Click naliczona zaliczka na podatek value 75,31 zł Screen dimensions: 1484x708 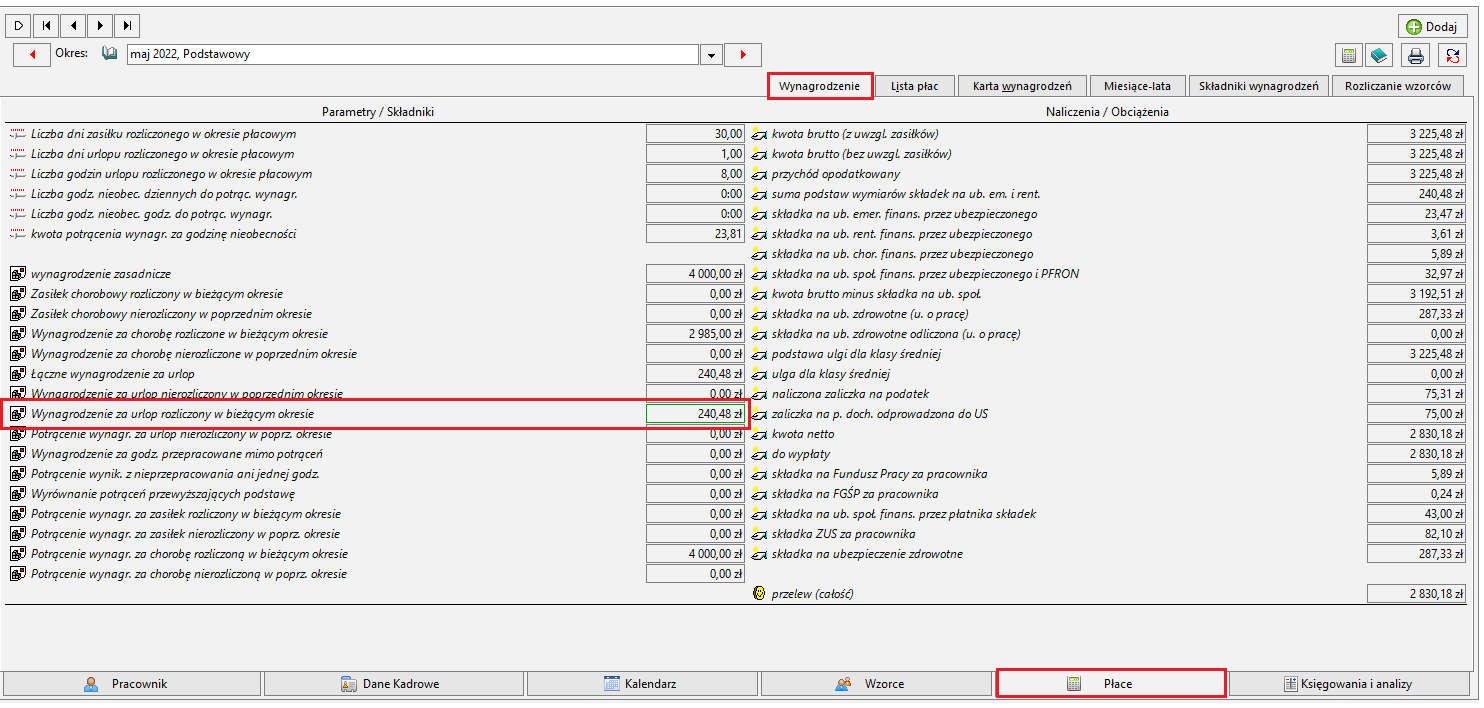point(1417,393)
